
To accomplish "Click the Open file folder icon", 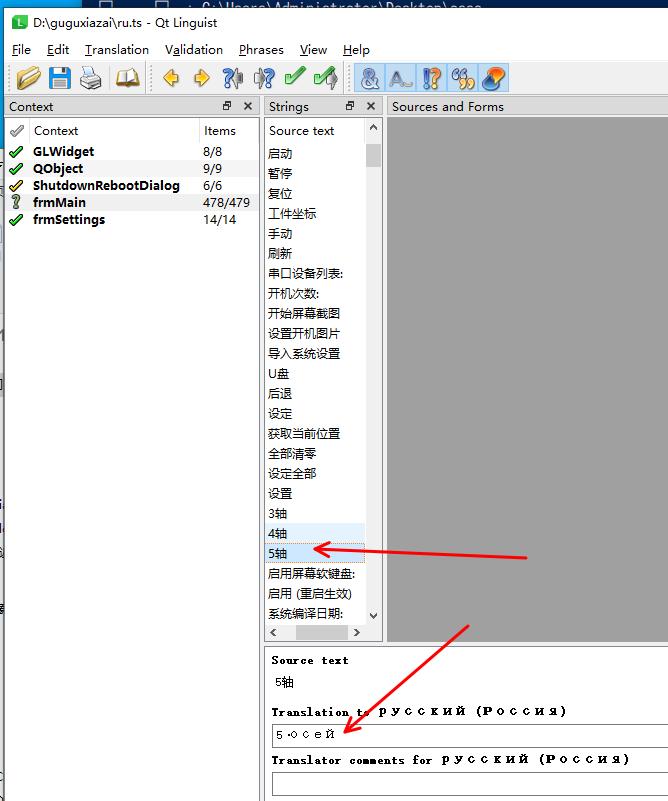I will coord(29,78).
